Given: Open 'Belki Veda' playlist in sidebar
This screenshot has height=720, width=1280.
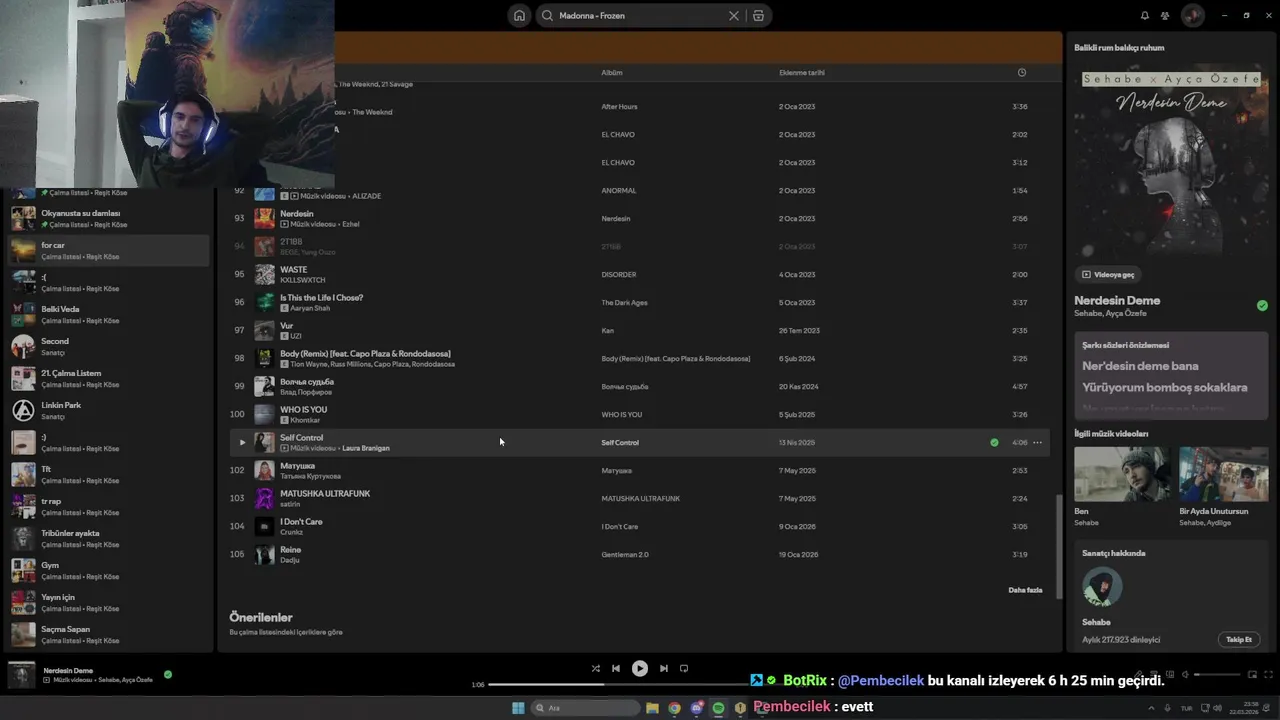Looking at the screenshot, I should 109,314.
